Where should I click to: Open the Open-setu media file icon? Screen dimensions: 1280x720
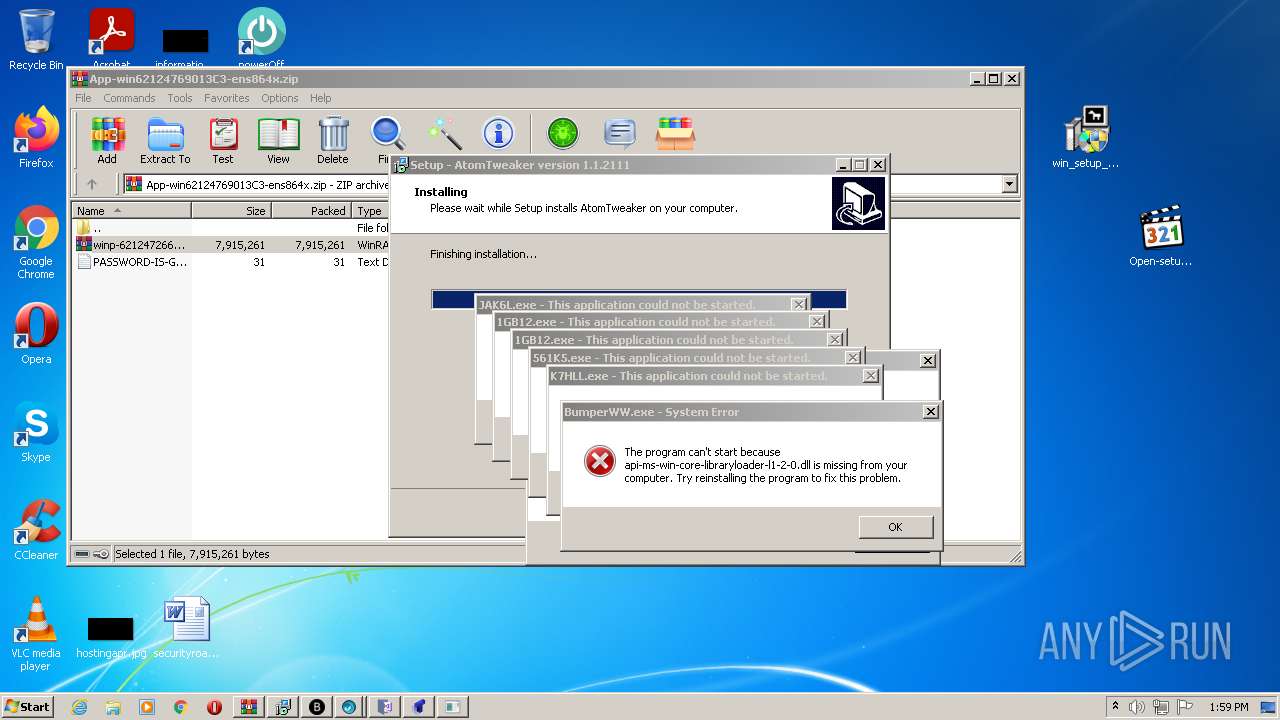tap(1161, 236)
